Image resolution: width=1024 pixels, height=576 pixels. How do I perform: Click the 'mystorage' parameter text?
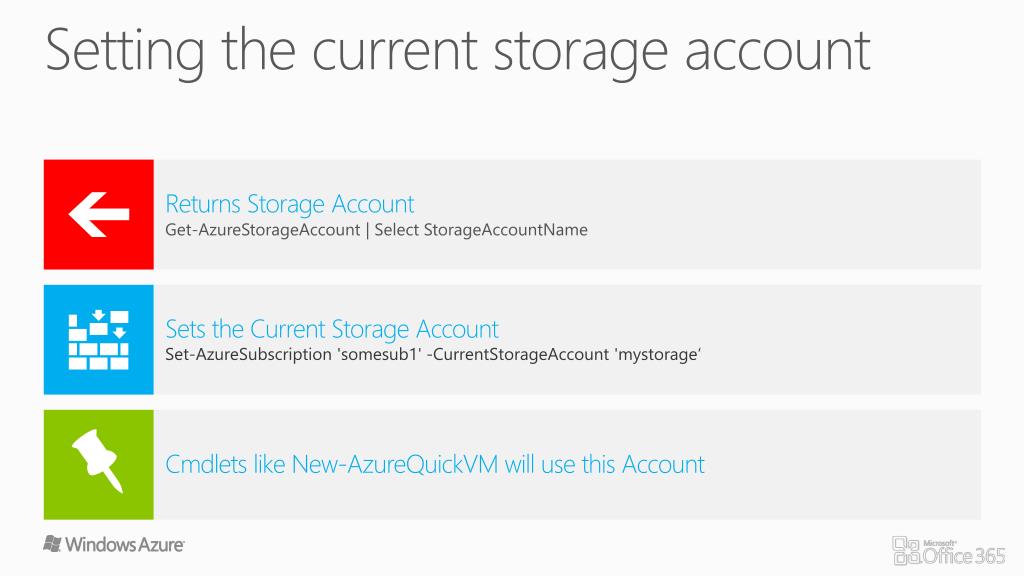[659, 355]
